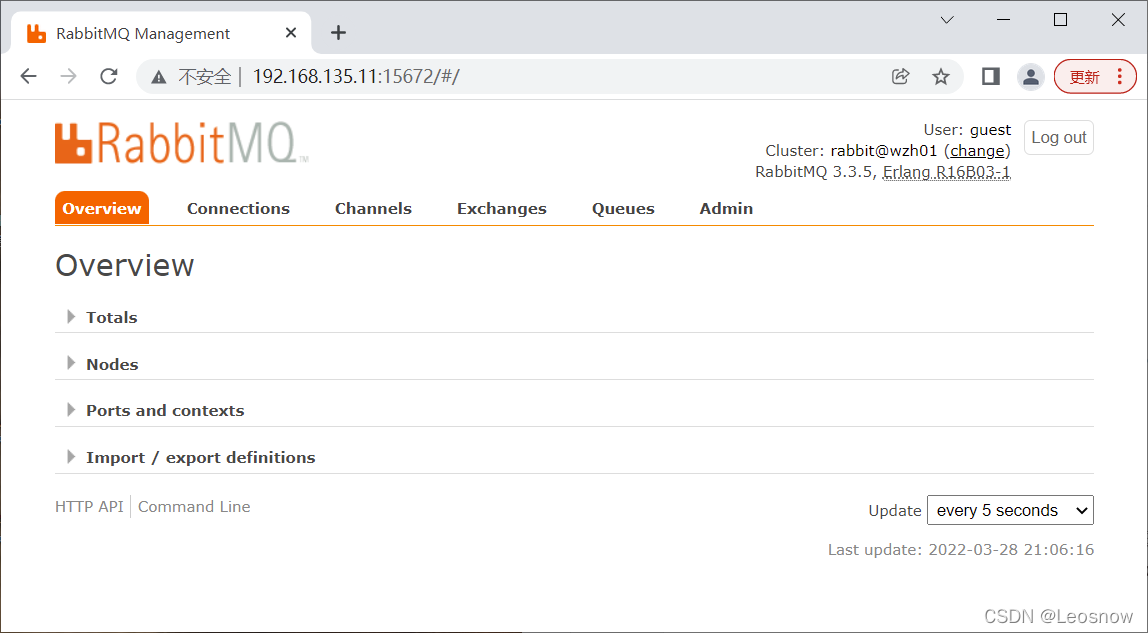This screenshot has height=633, width=1148.
Task: Open the Chrome profile avatar icon
Action: (x=1031, y=76)
